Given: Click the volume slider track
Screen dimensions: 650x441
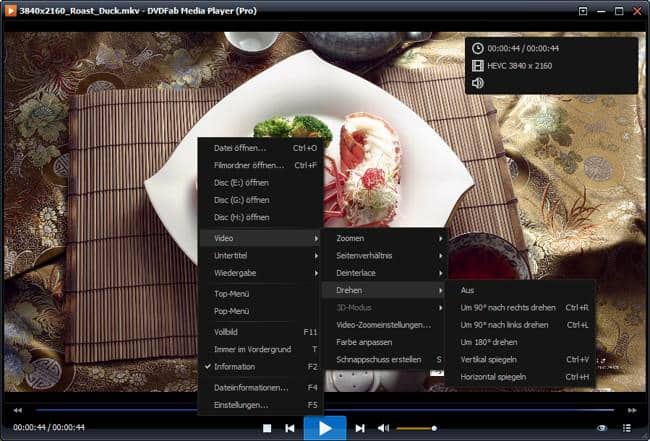Looking at the screenshot, I should [x=417, y=428].
